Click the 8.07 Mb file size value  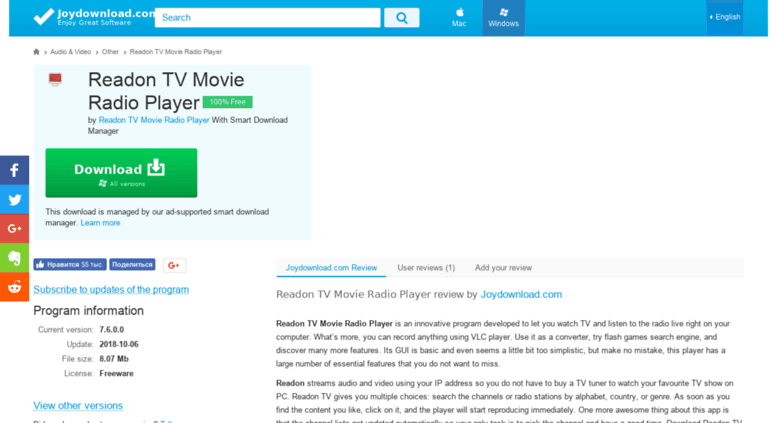coord(114,359)
